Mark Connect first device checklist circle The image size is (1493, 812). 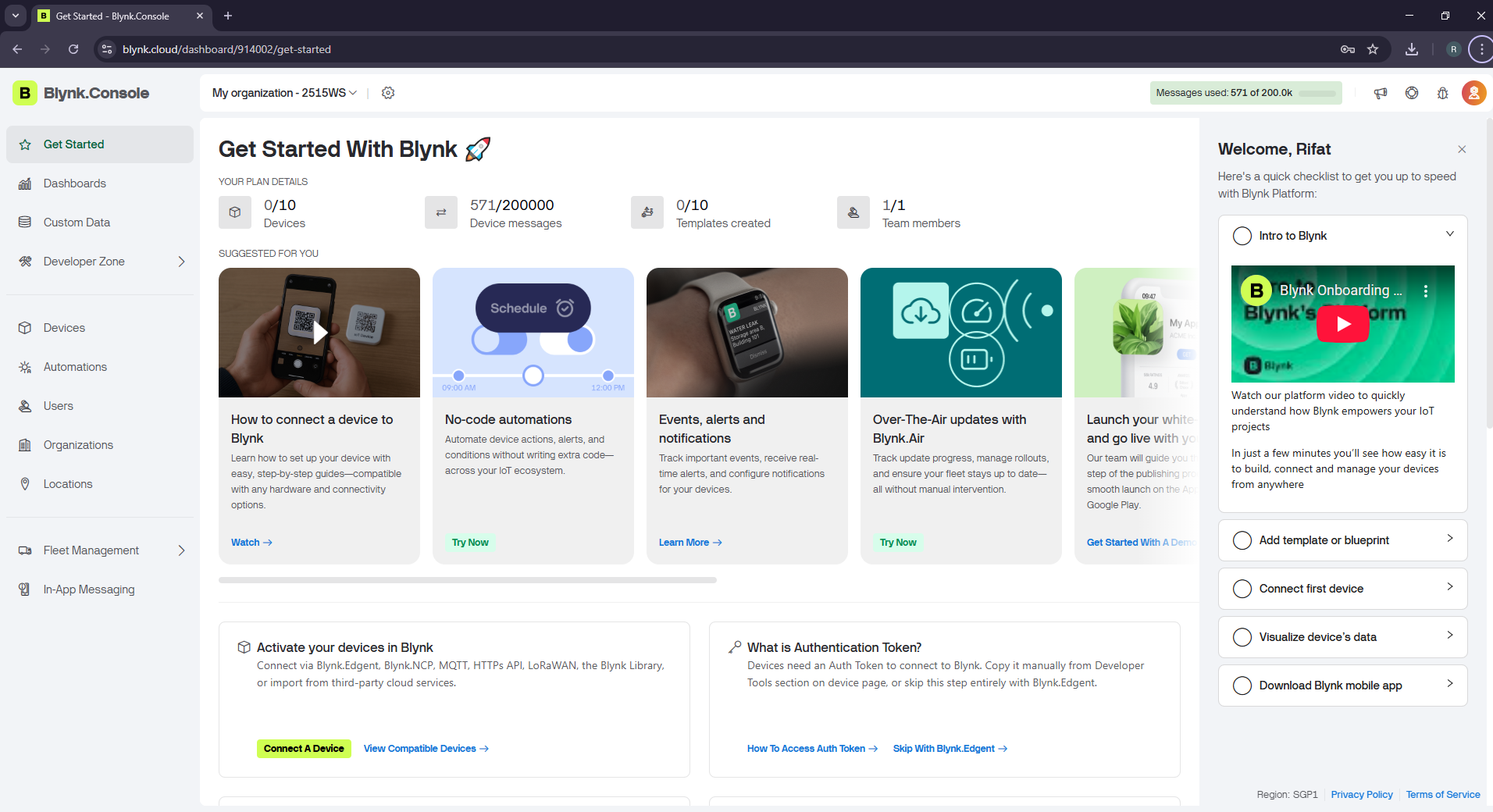pyautogui.click(x=1242, y=589)
